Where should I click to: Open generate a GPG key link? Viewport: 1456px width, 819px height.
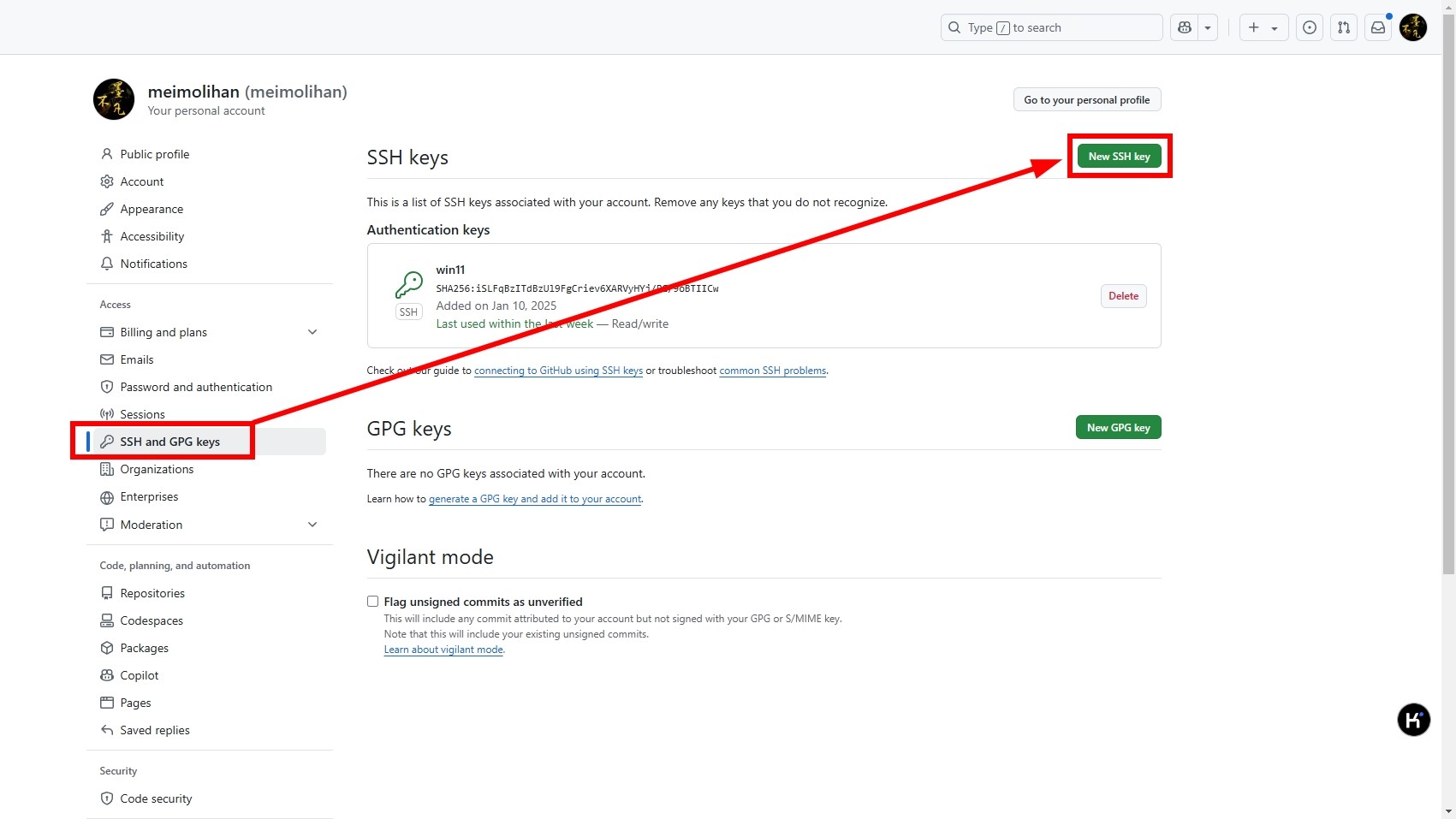(x=535, y=499)
